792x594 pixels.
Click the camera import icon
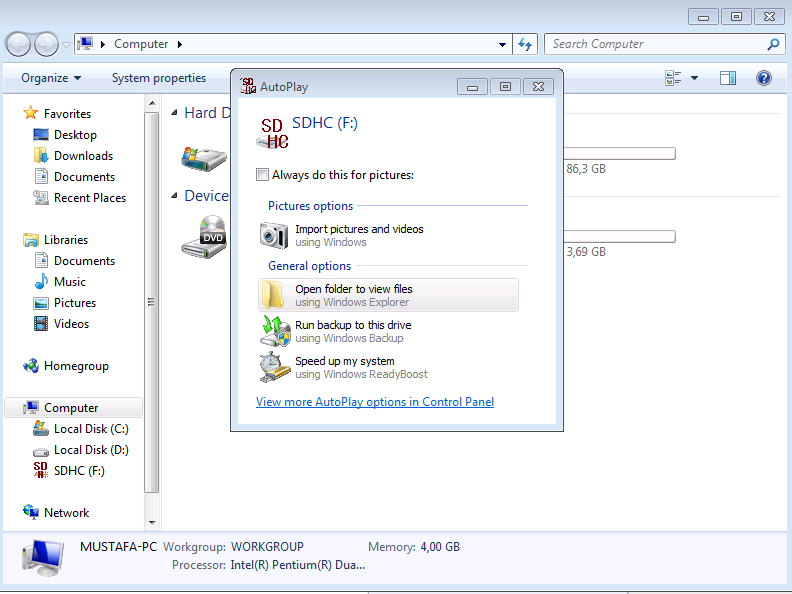click(x=274, y=235)
